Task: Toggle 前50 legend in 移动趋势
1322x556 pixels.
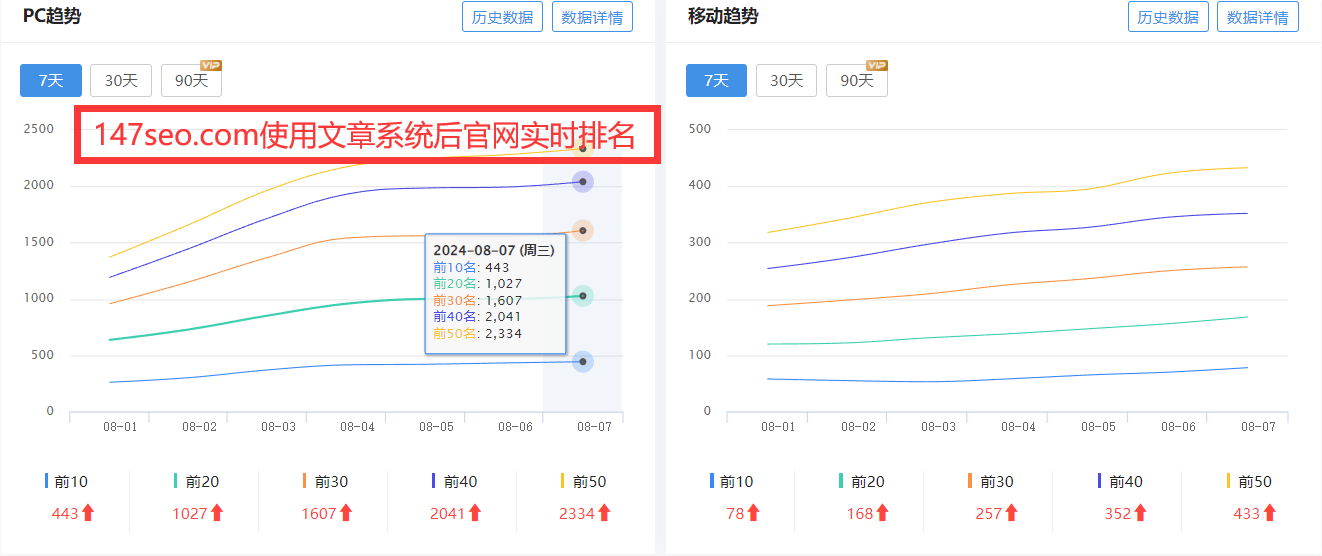Action: coord(1248,482)
